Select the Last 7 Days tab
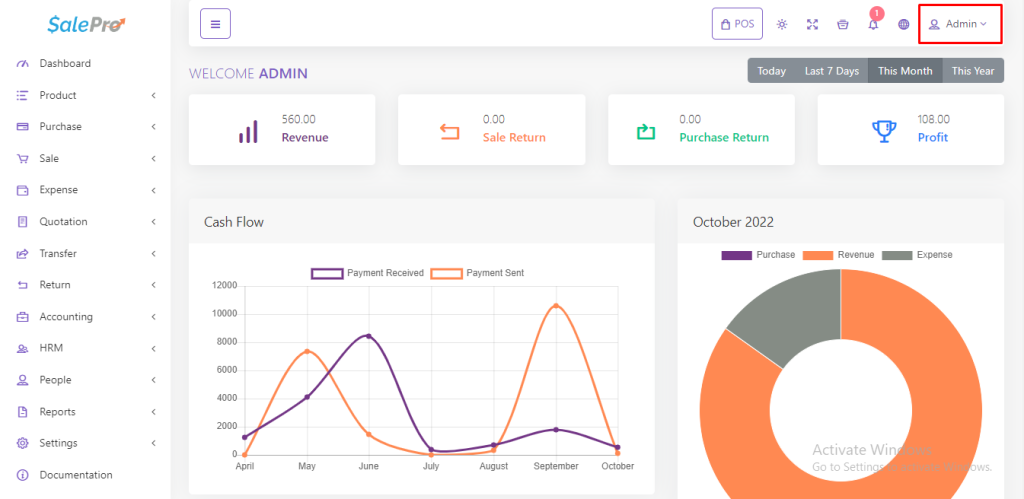 [831, 71]
